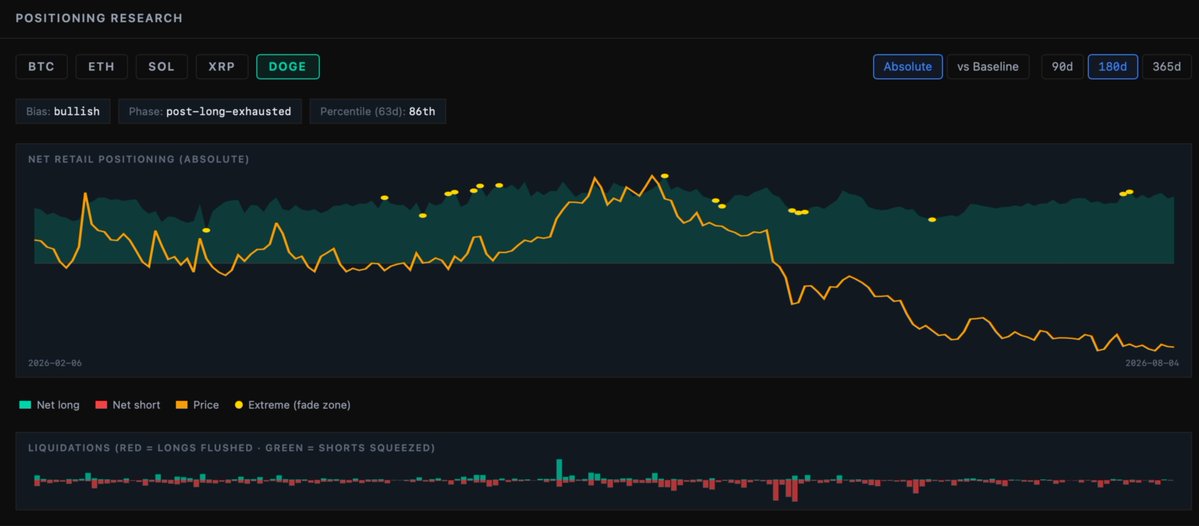
Task: Select the DOGE asset tab
Action: tap(288, 67)
